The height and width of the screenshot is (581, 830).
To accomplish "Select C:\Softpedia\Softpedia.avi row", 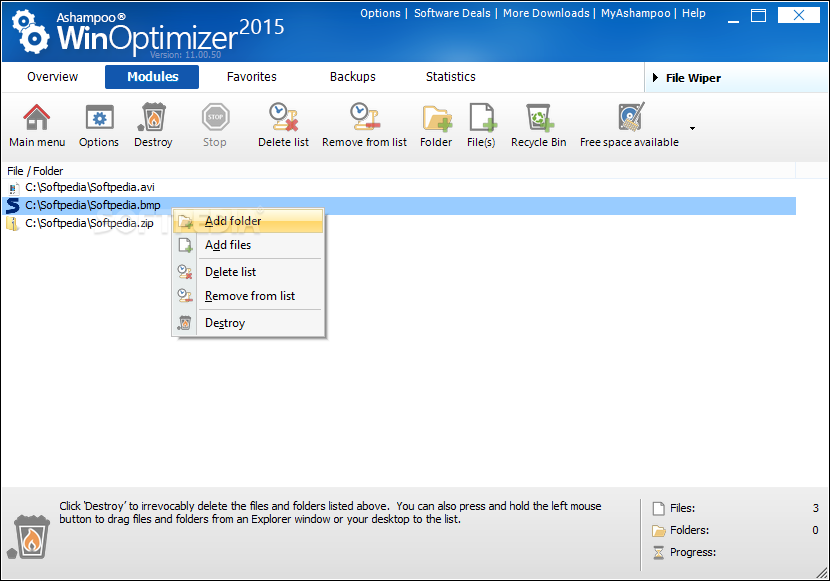I will tap(399, 187).
